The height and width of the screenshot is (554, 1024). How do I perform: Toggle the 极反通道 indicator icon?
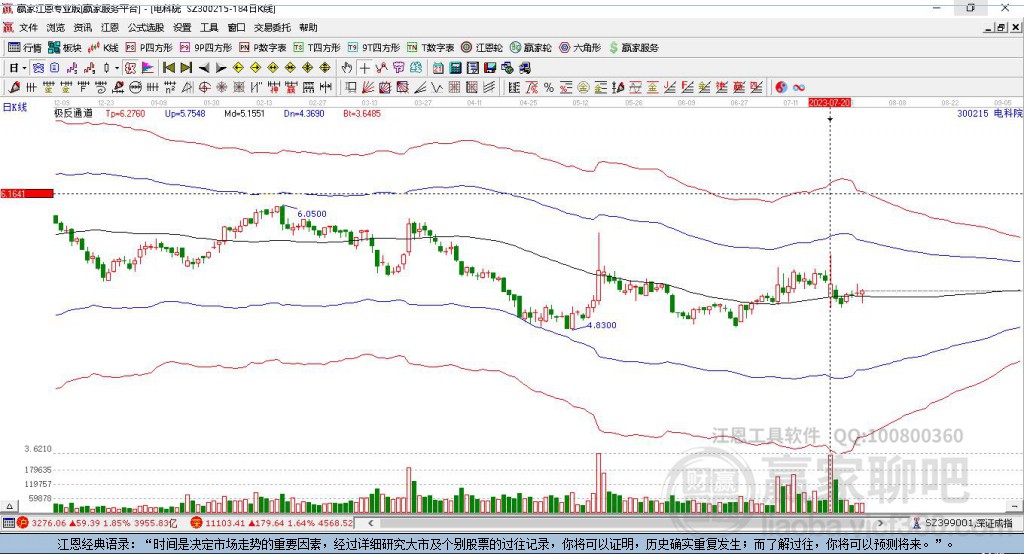(131, 68)
